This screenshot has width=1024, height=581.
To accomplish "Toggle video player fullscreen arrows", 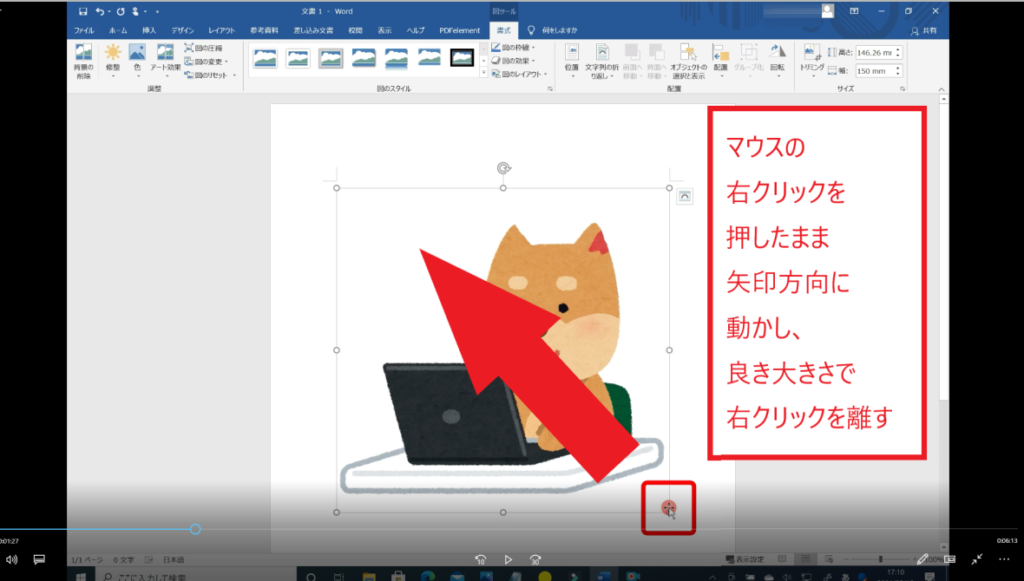I will (x=977, y=559).
